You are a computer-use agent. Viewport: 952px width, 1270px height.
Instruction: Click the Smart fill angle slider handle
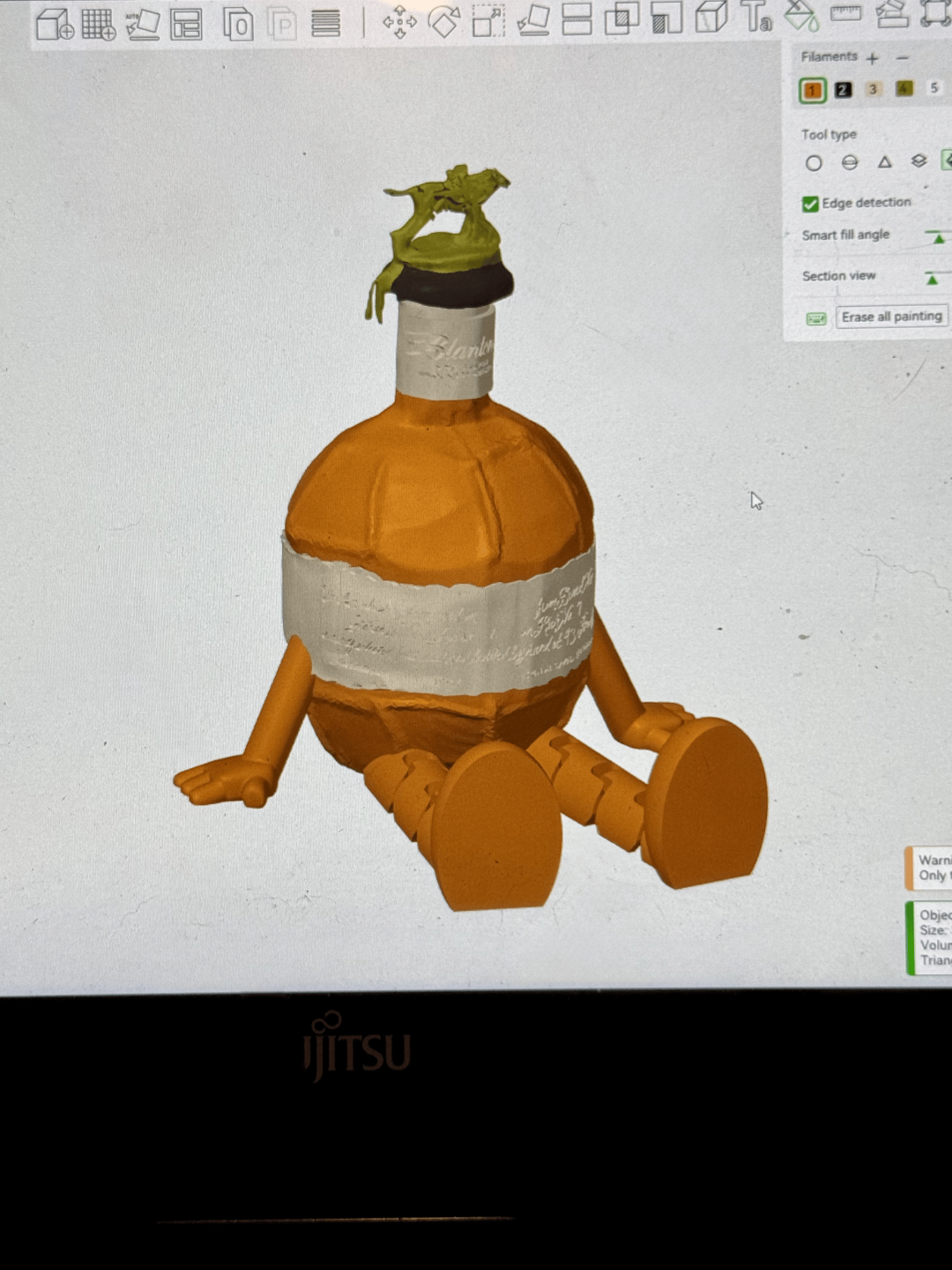939,238
